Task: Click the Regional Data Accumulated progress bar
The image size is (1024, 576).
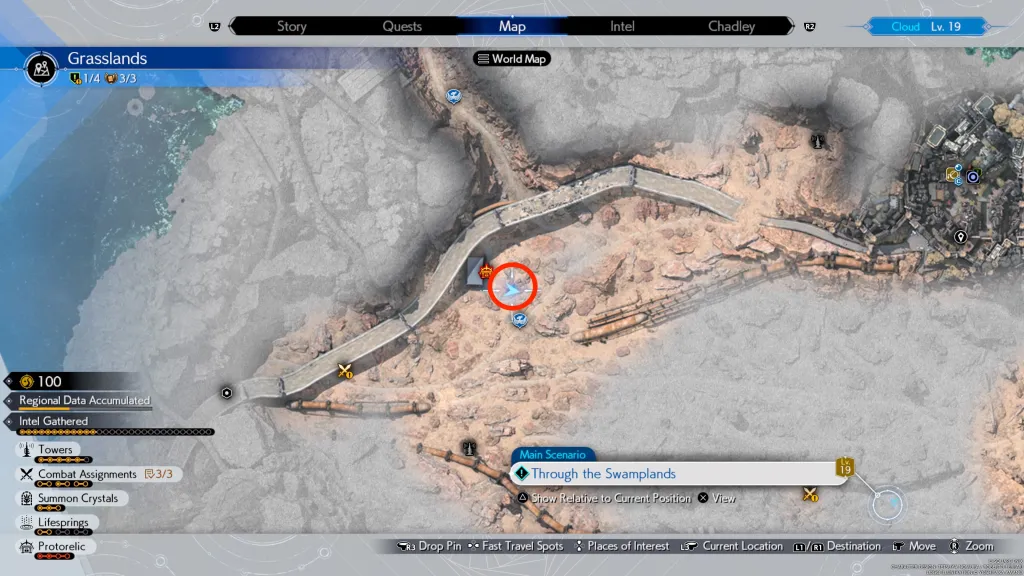Action: (x=84, y=401)
